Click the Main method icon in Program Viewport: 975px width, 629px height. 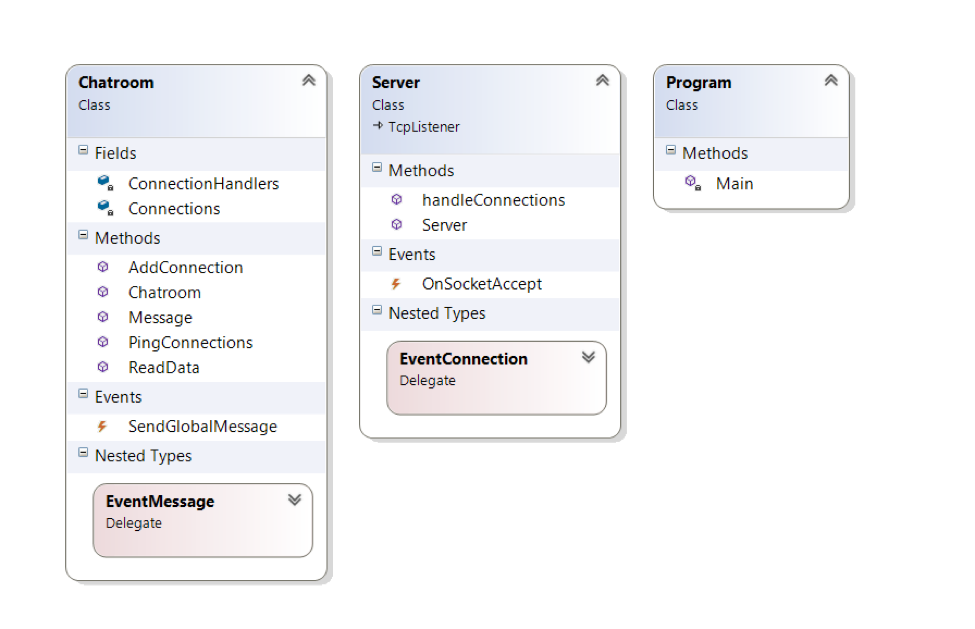point(692,183)
